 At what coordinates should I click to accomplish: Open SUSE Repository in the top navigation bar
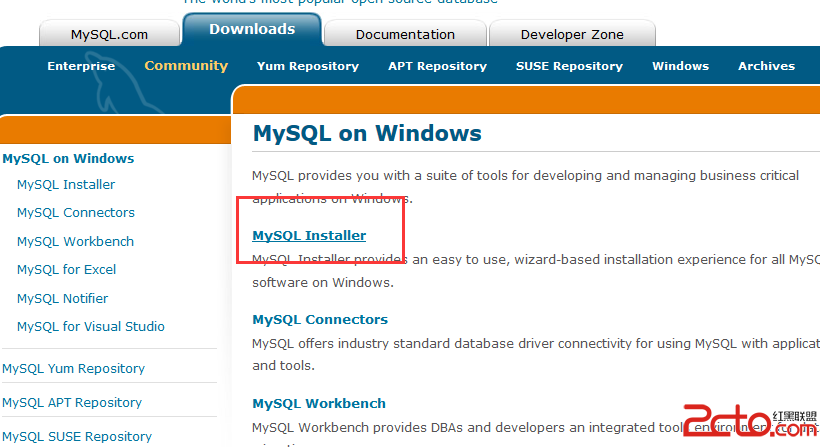click(x=570, y=66)
